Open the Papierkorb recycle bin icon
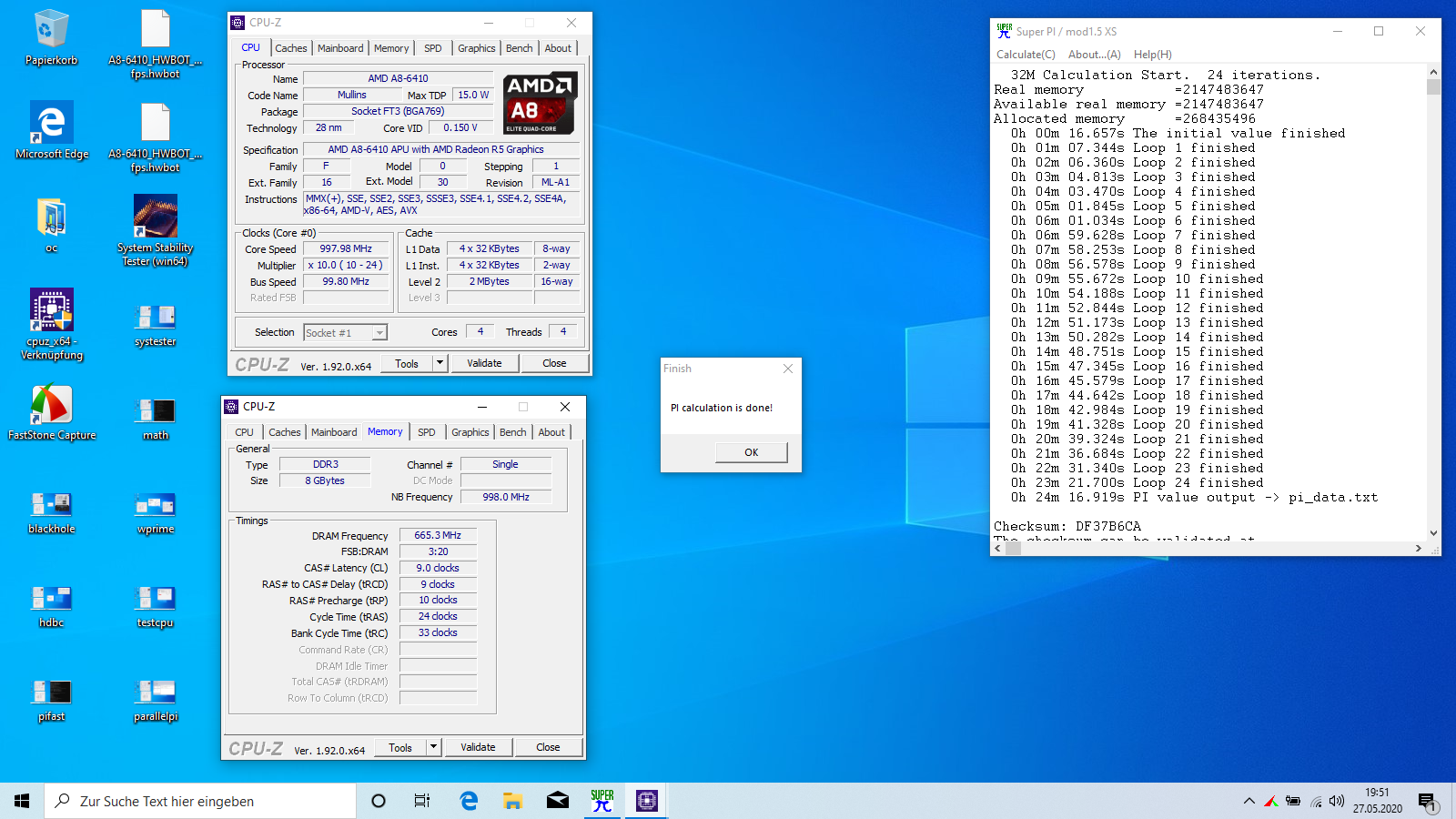This screenshot has width=1456, height=819. (x=51, y=38)
